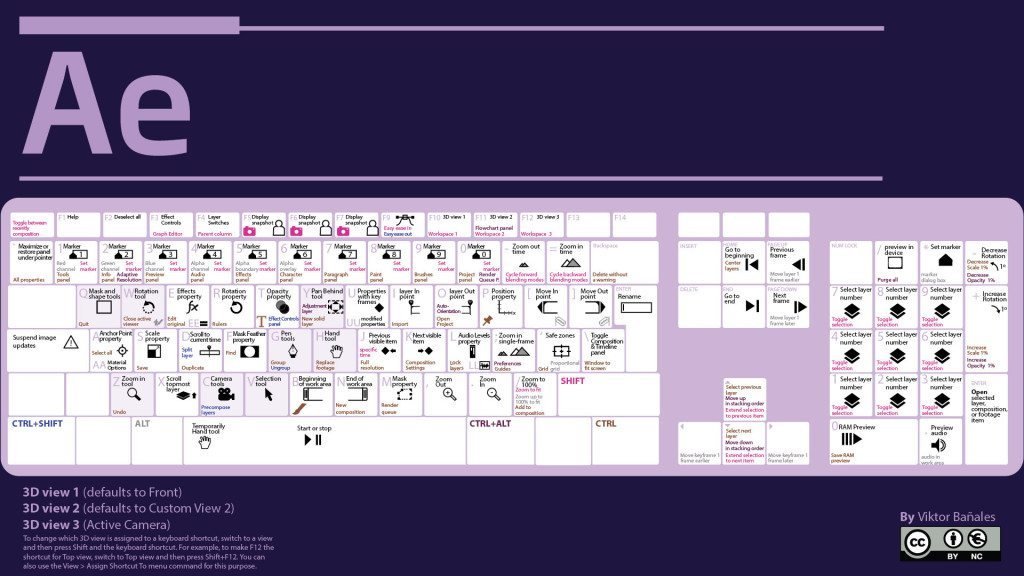This screenshot has width=1024, height=576.
Task: Select the Hand tool icon on H key
Action: [336, 351]
